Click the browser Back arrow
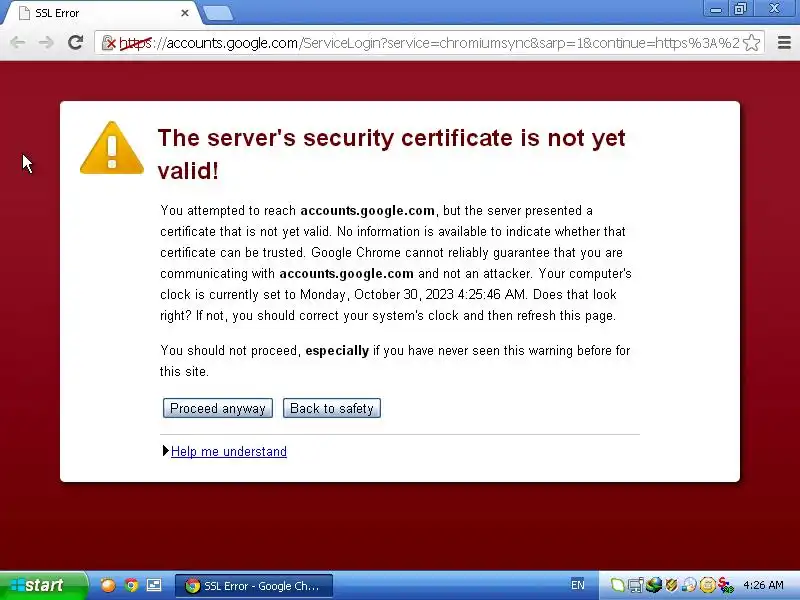This screenshot has width=800, height=600. 18,42
